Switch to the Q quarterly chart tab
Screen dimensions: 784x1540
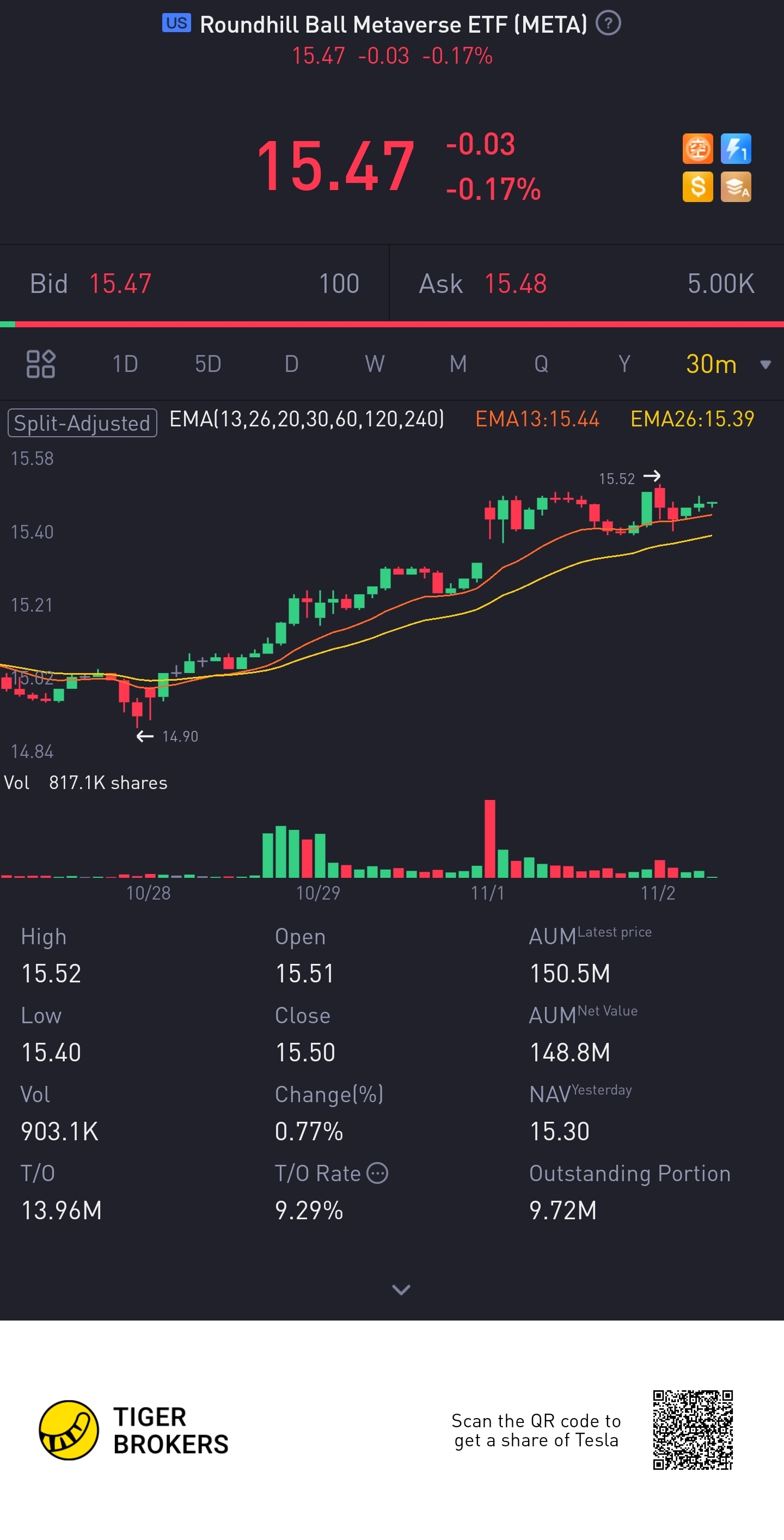click(541, 363)
